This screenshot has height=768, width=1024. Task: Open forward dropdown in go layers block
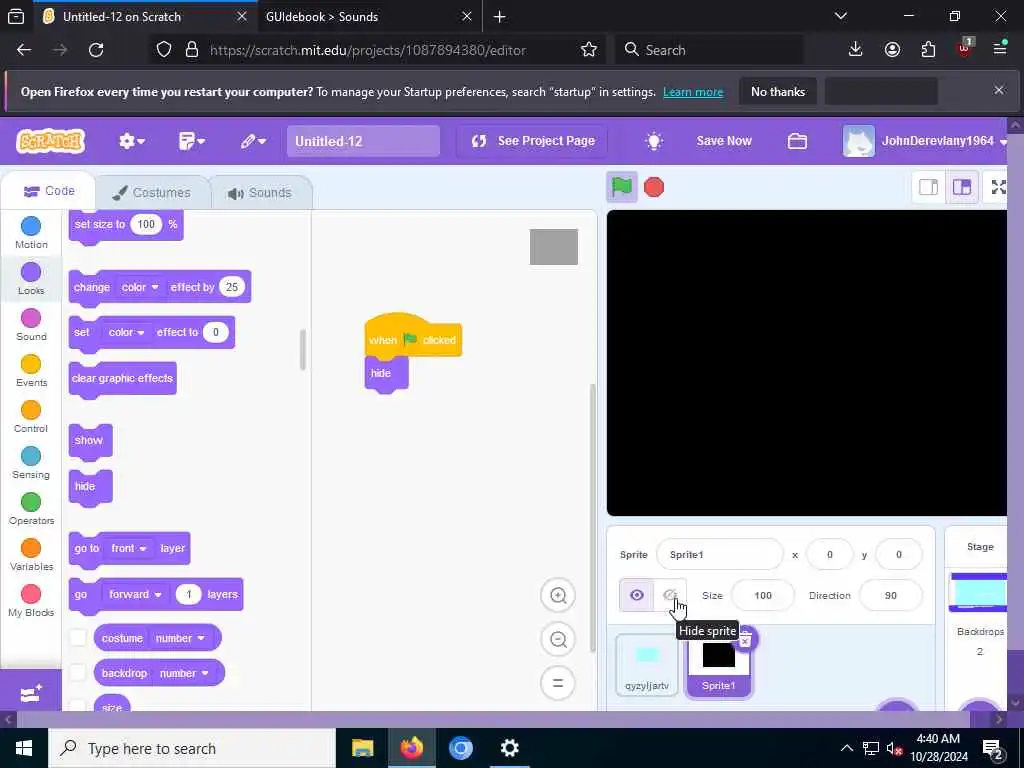coord(135,594)
